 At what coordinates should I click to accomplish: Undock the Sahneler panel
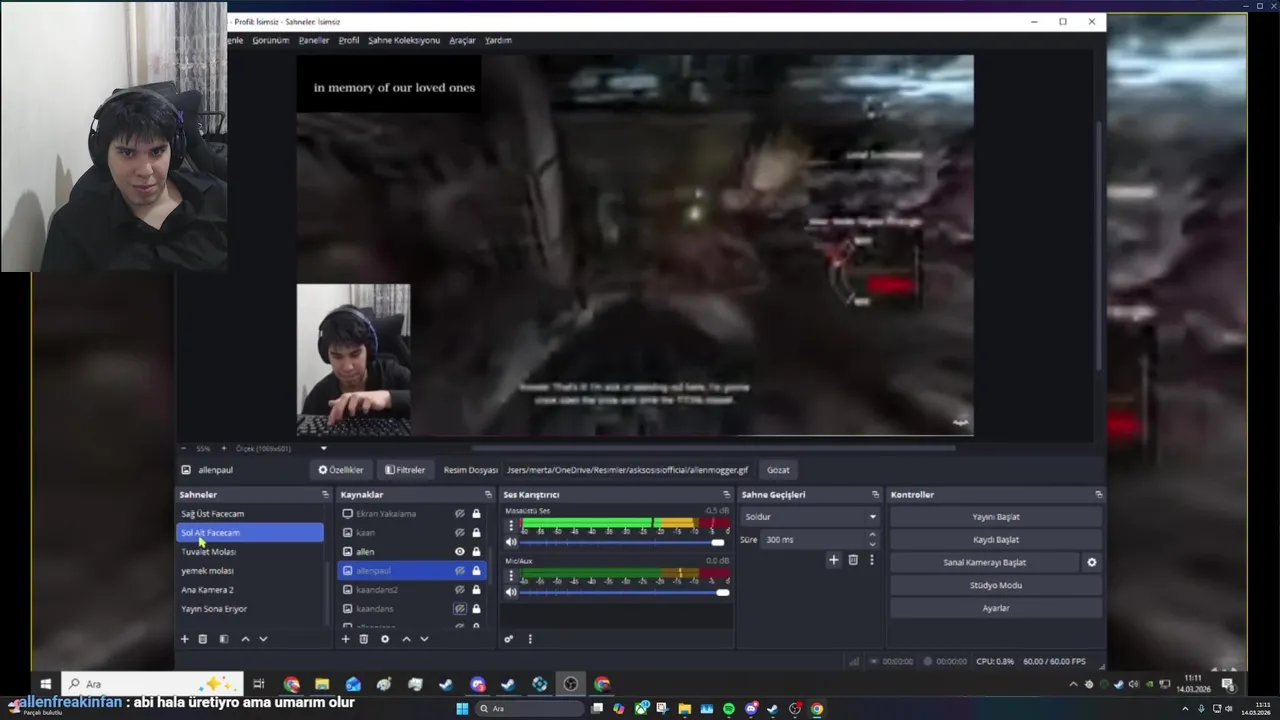pos(325,495)
